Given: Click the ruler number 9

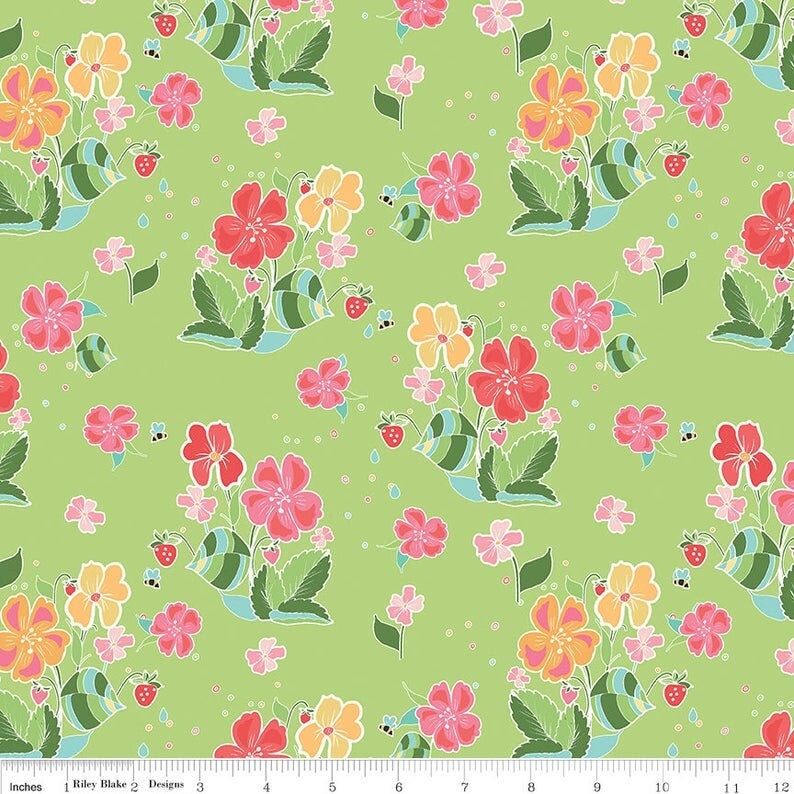Looking at the screenshot, I should tap(597, 787).
